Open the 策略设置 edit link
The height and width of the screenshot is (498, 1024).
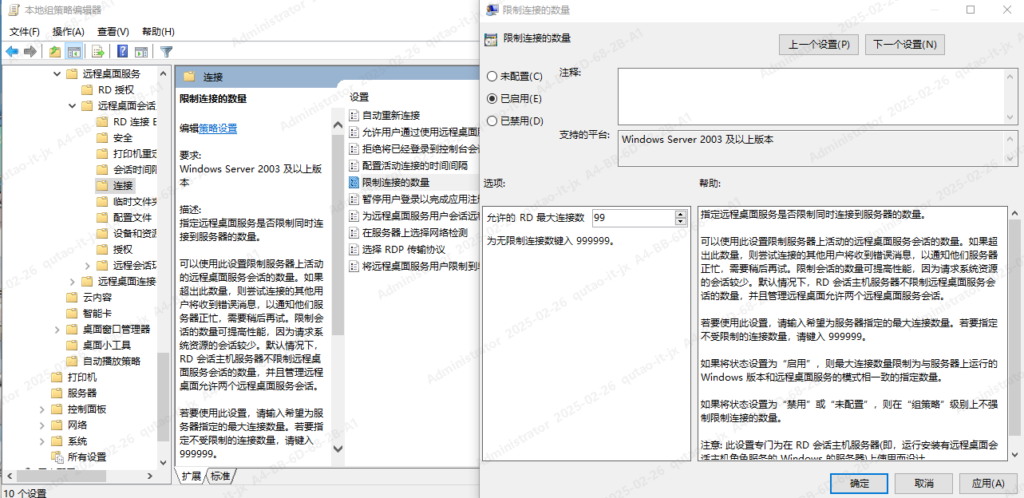218,128
